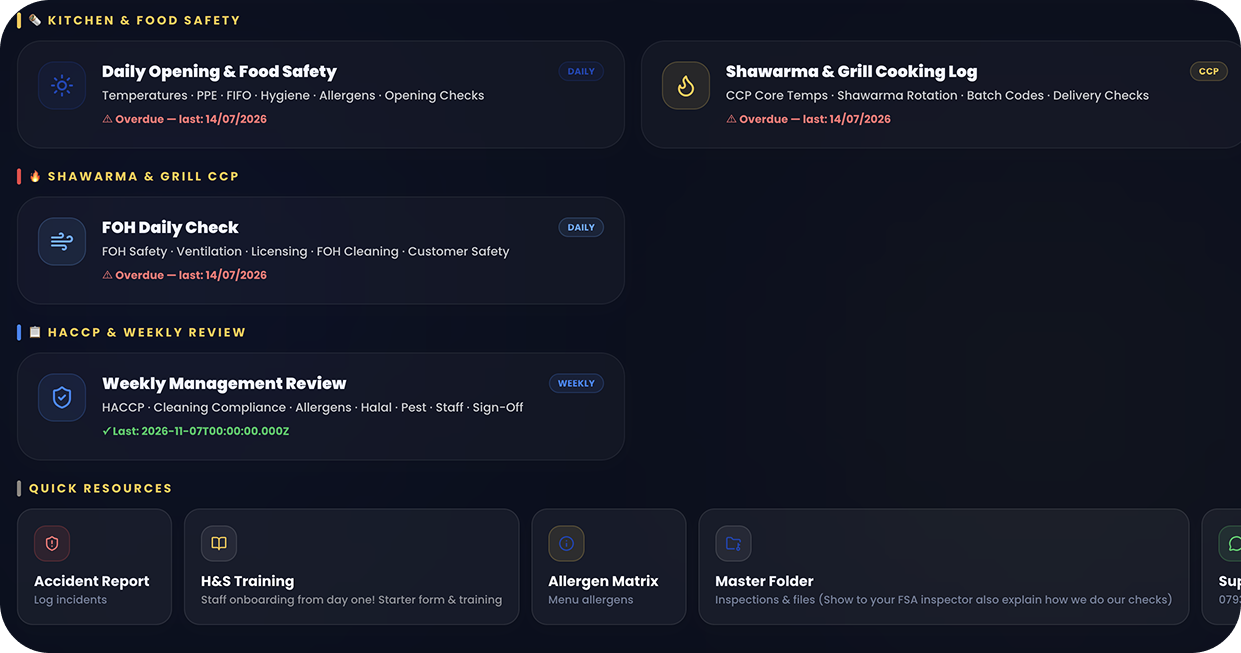Select the FOH Daily Check title

point(170,228)
